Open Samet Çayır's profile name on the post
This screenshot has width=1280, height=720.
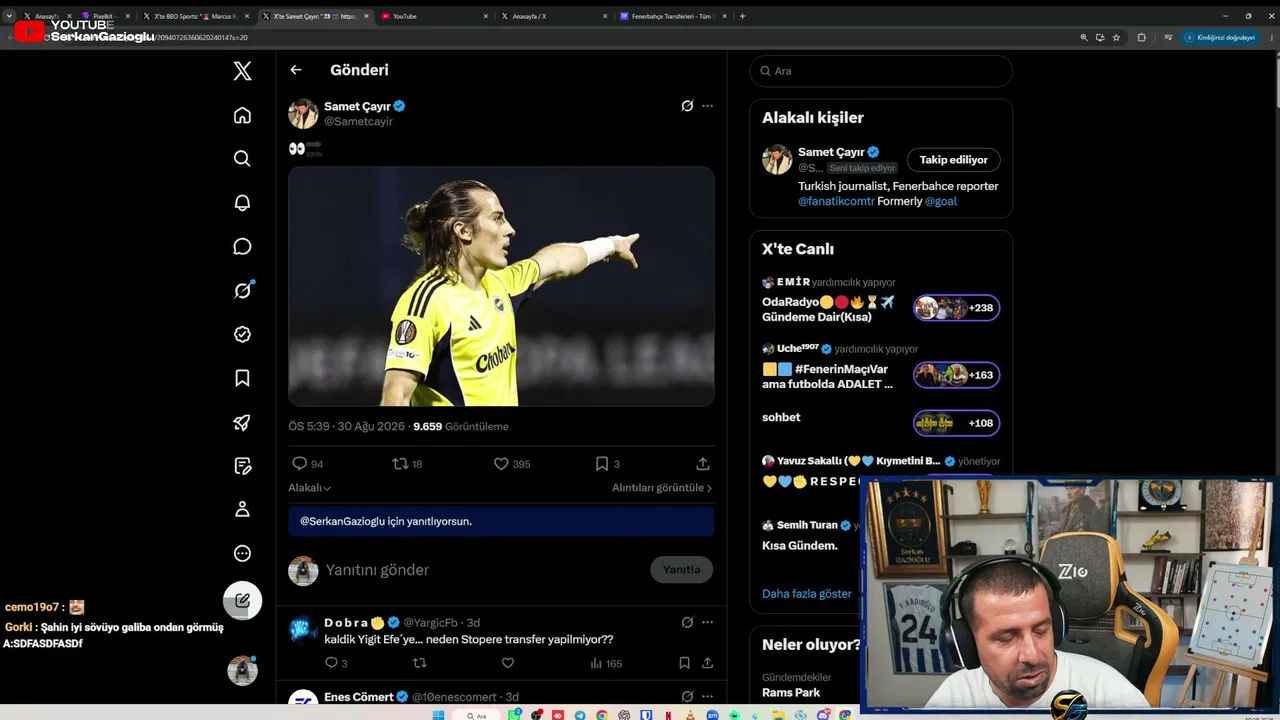[357, 106]
